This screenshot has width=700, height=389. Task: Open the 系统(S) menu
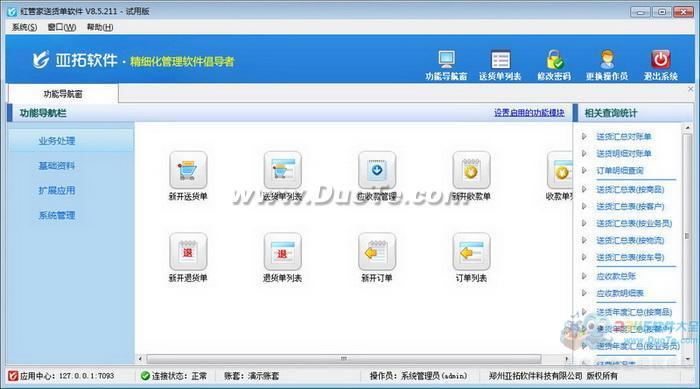[24, 27]
